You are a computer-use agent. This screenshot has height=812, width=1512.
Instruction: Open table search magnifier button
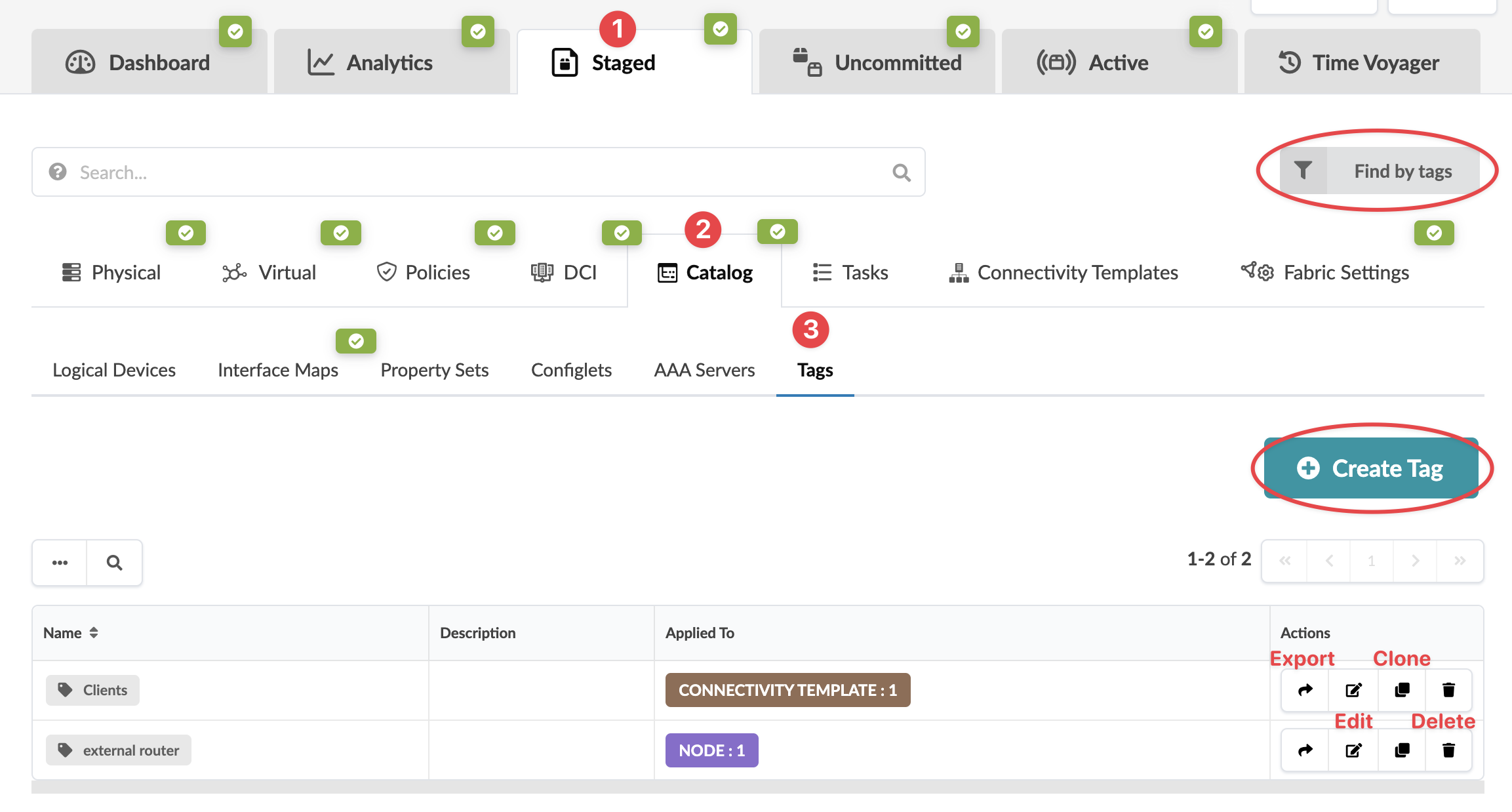click(x=114, y=563)
